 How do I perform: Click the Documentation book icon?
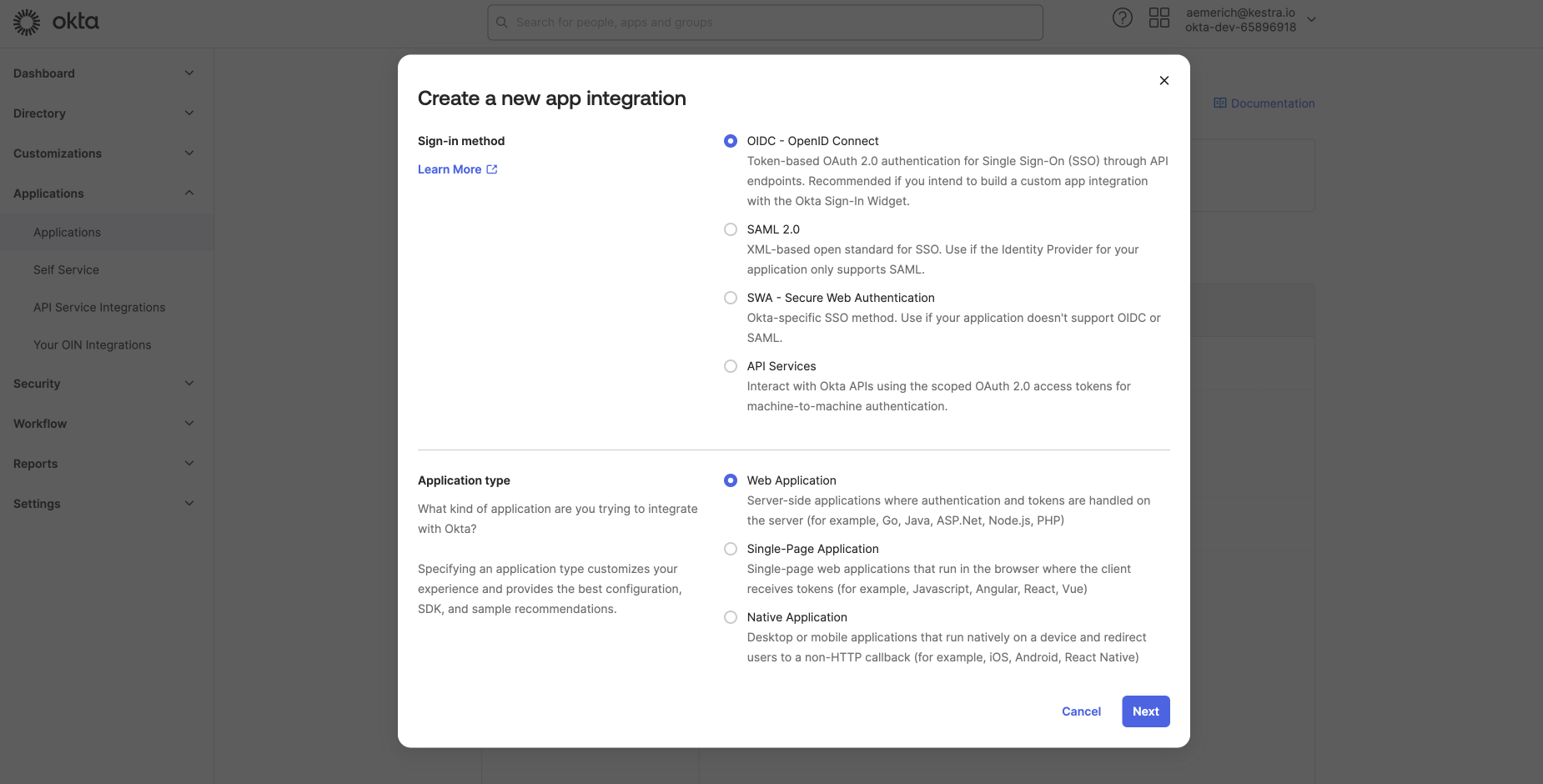[1219, 103]
